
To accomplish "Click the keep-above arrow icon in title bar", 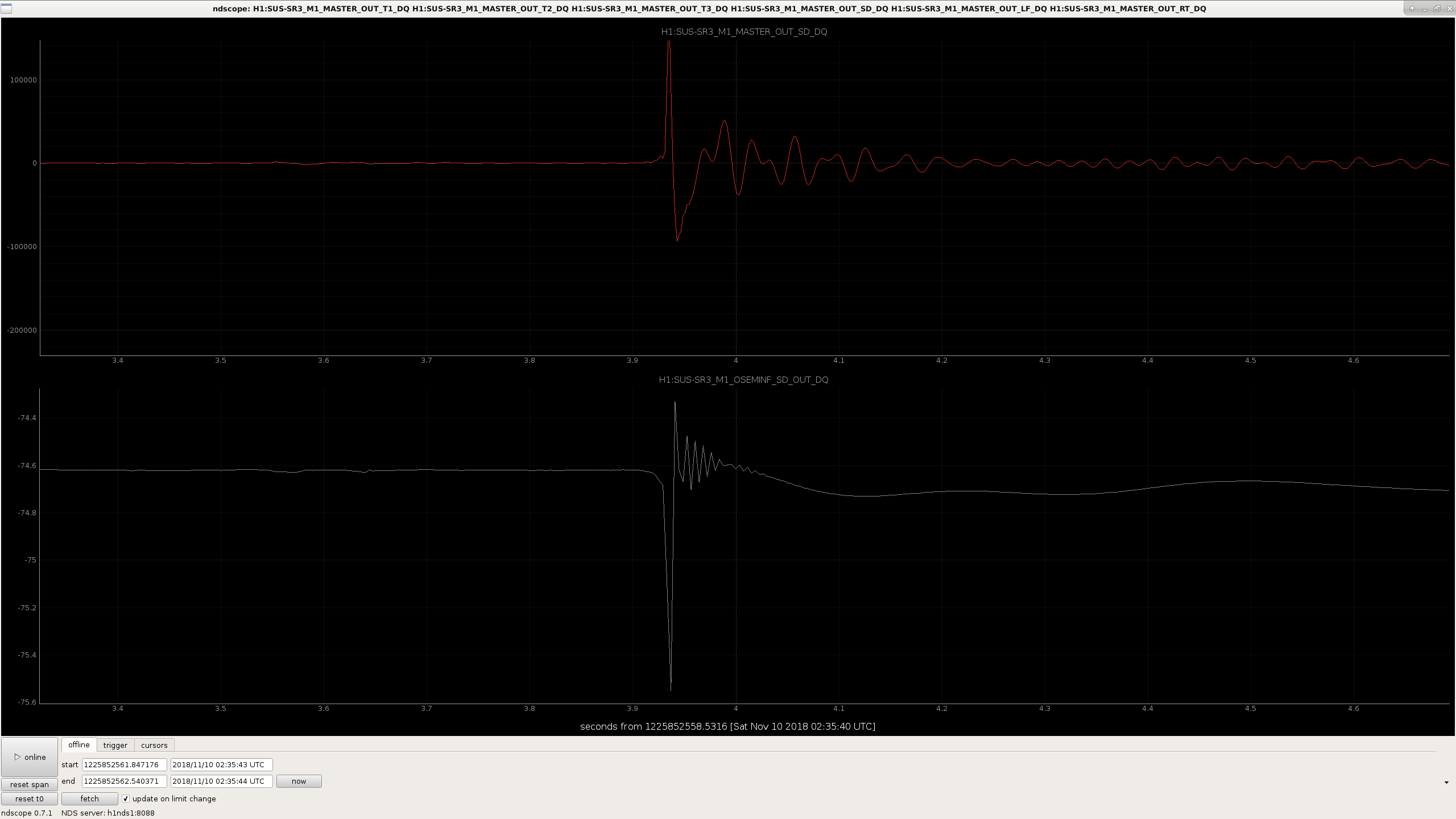I will [x=1412, y=9].
